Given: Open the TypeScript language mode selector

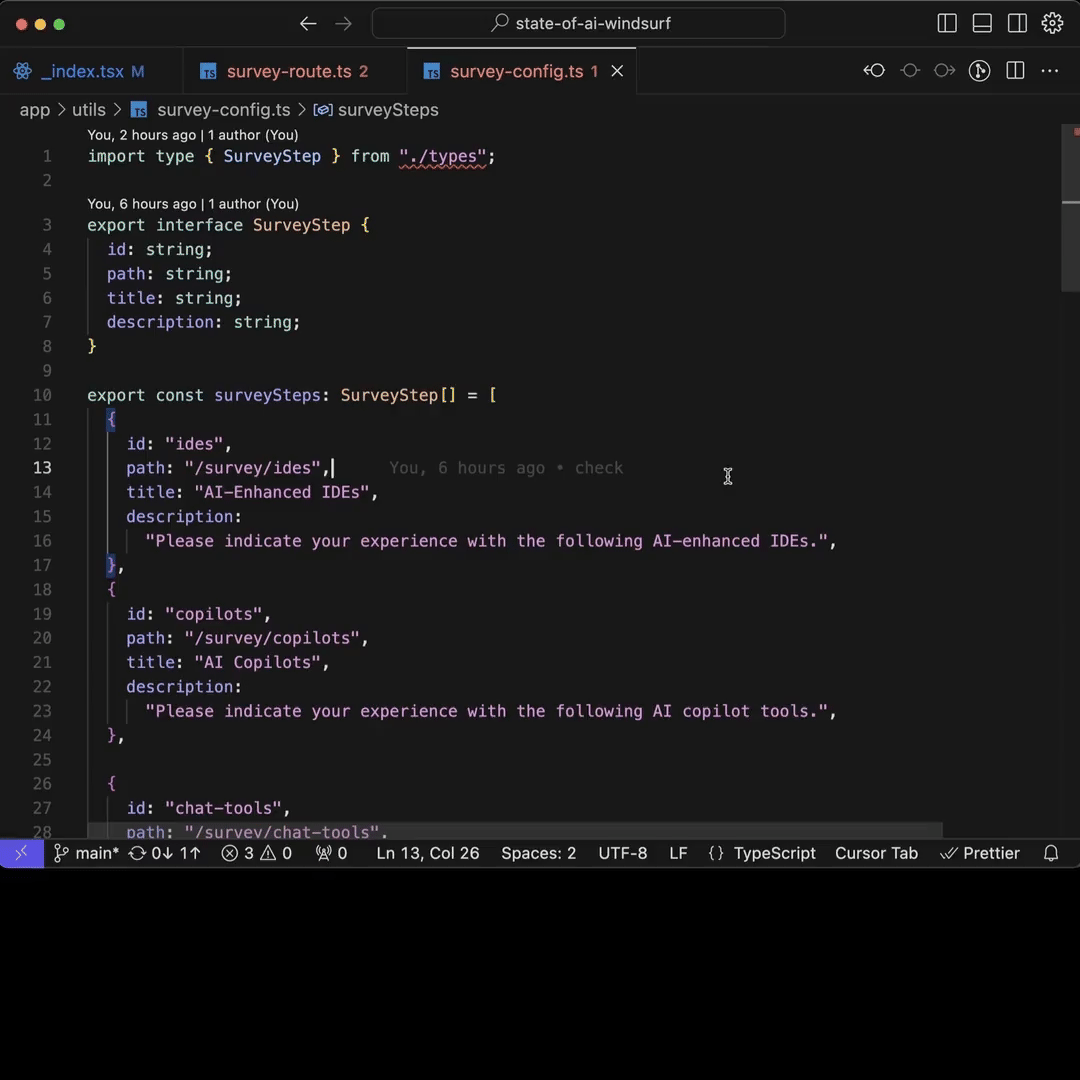Looking at the screenshot, I should click(774, 853).
